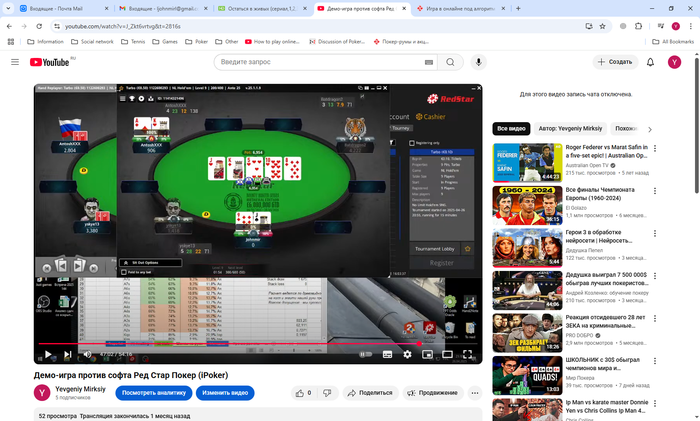Open a new browser tab
The width and height of the screenshot is (700, 421).
(518, 8)
